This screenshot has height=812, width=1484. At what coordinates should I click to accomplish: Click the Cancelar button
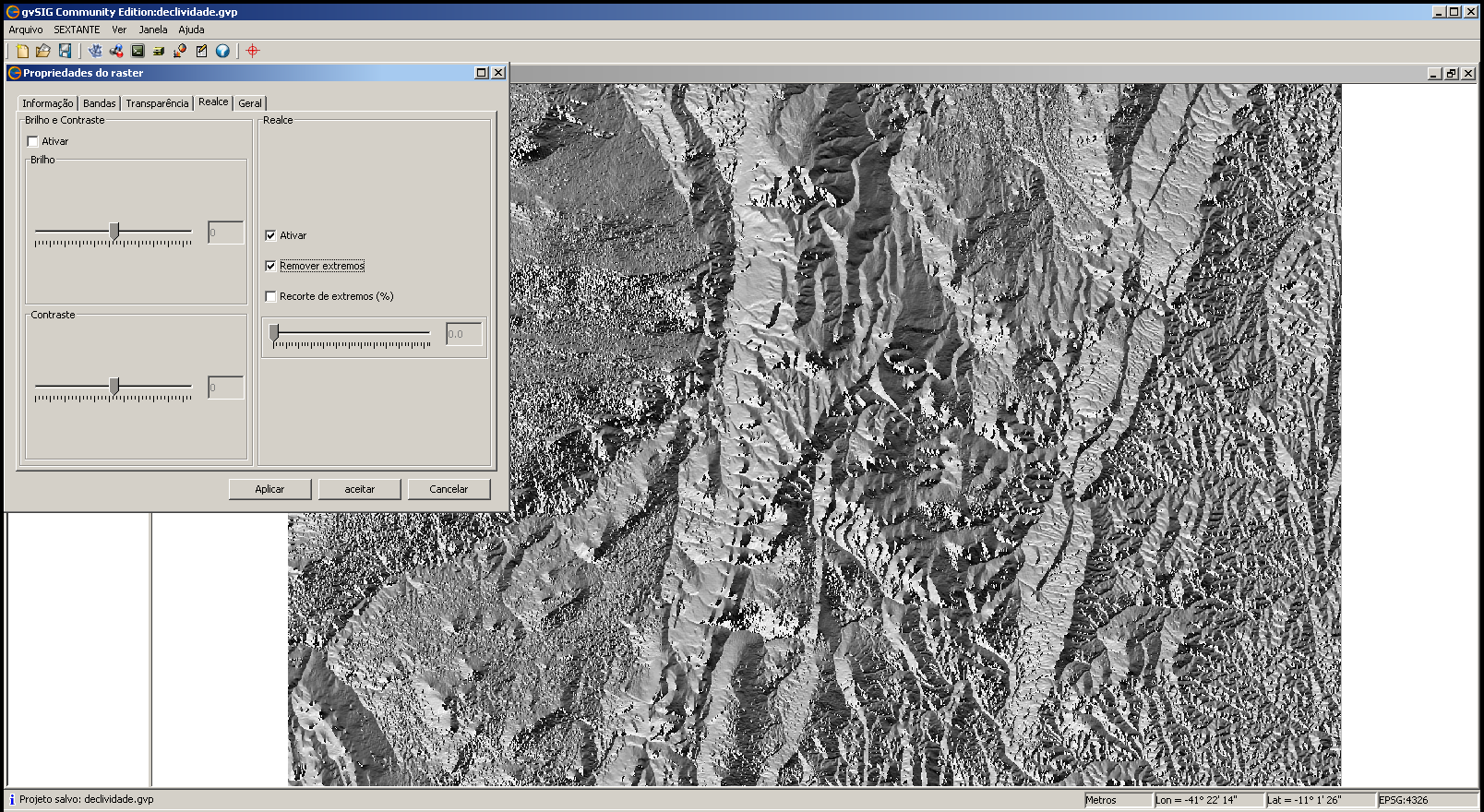tap(449, 489)
